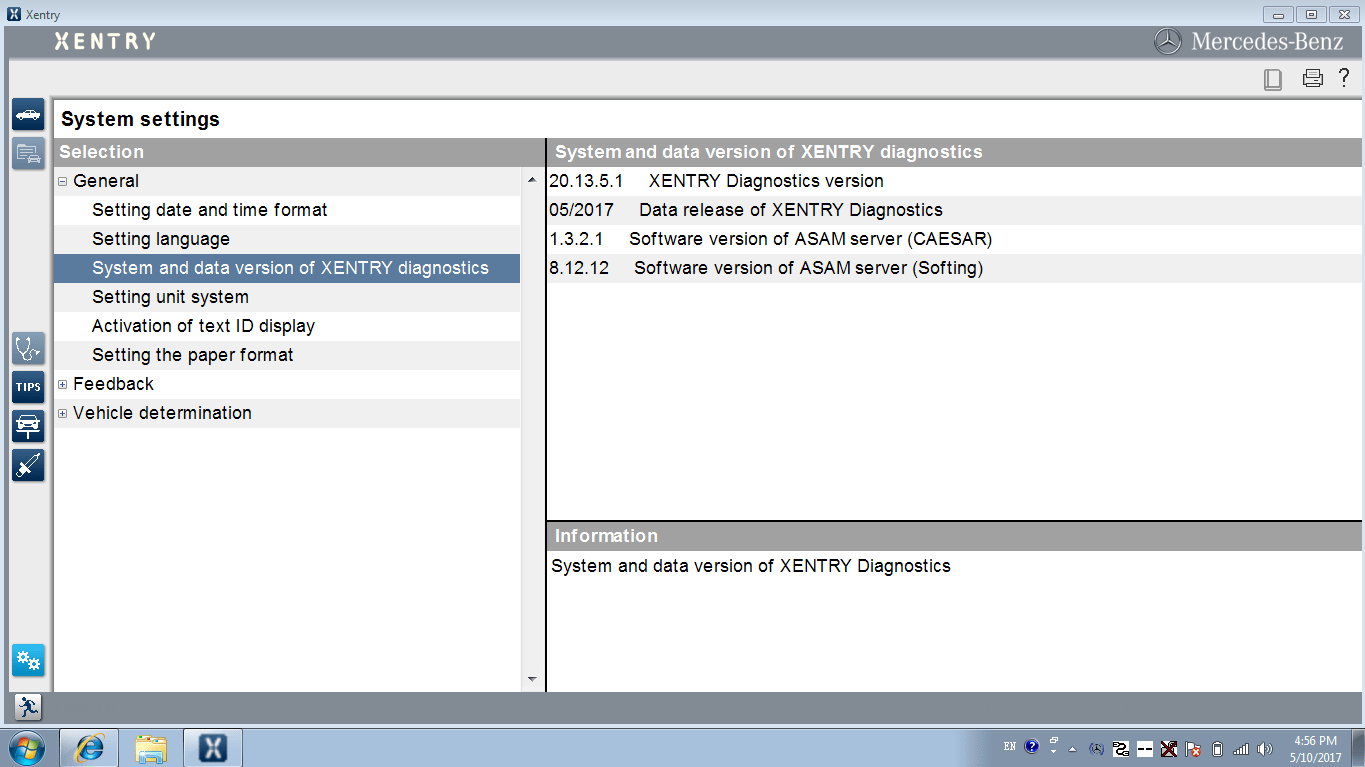The image size is (1365, 767).
Task: Click the double-dash tray icon
Action: 1145,748
